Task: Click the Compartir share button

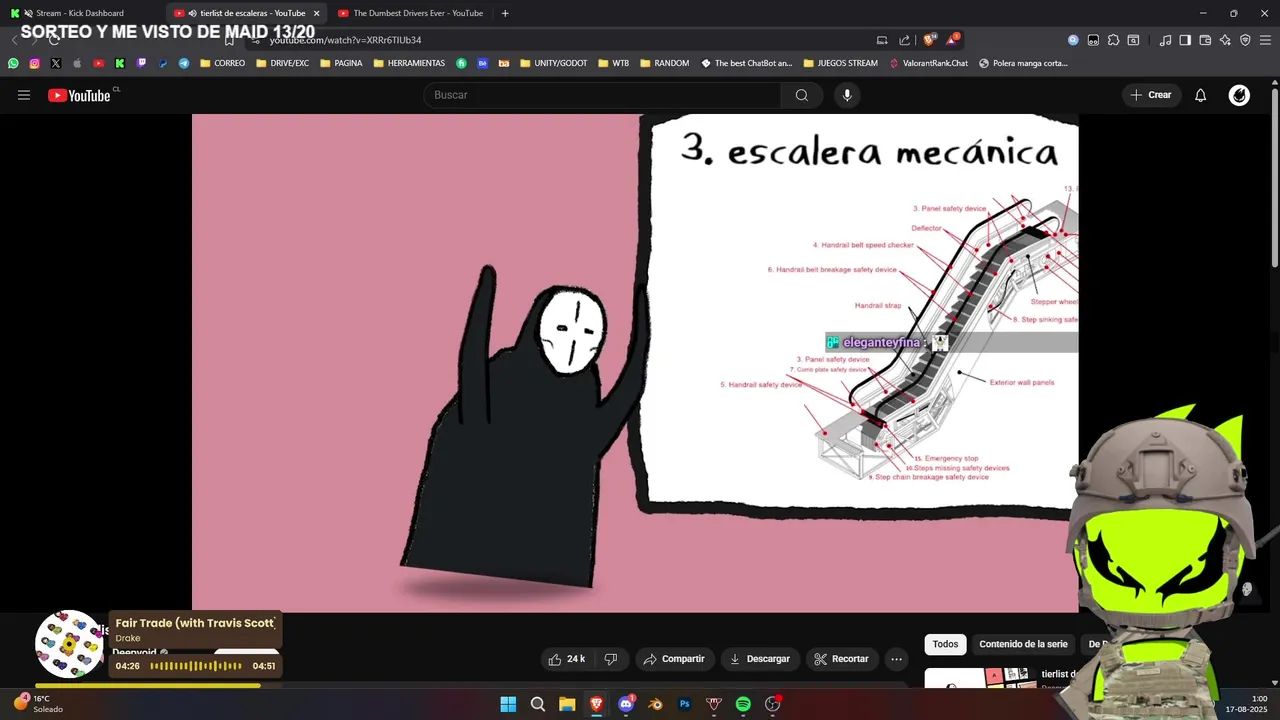Action: pos(674,659)
